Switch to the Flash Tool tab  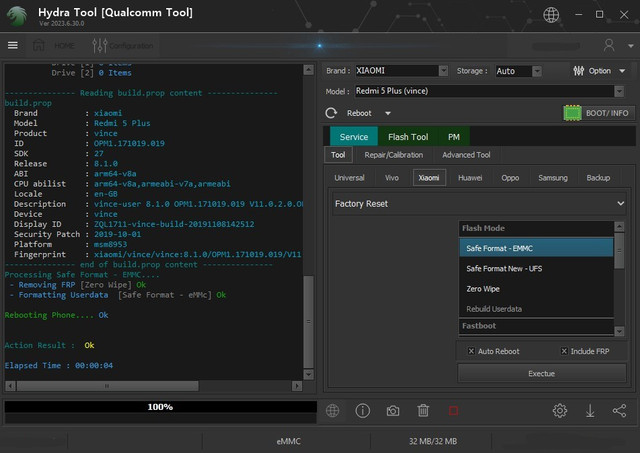click(408, 137)
